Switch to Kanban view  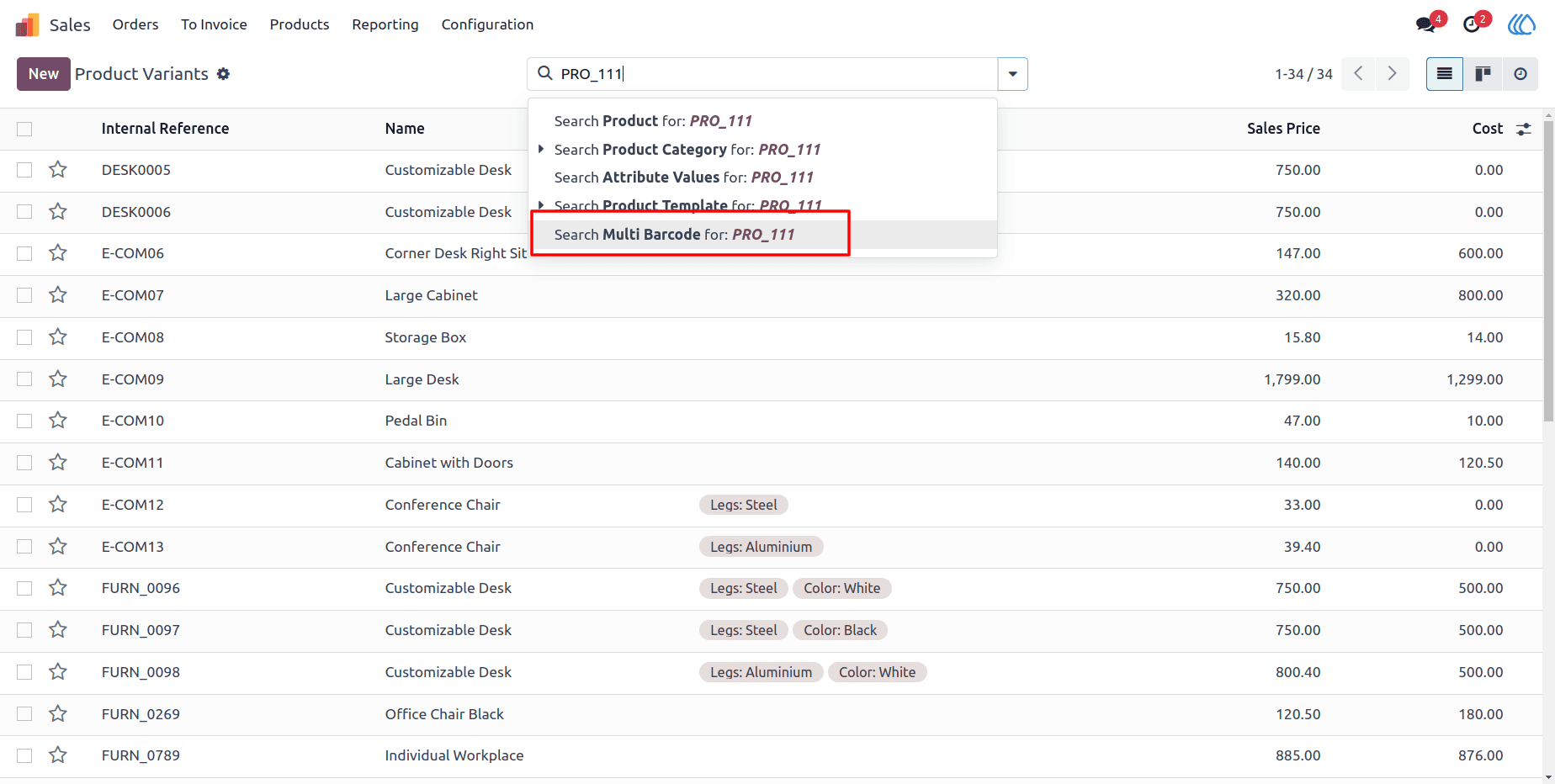coord(1483,74)
